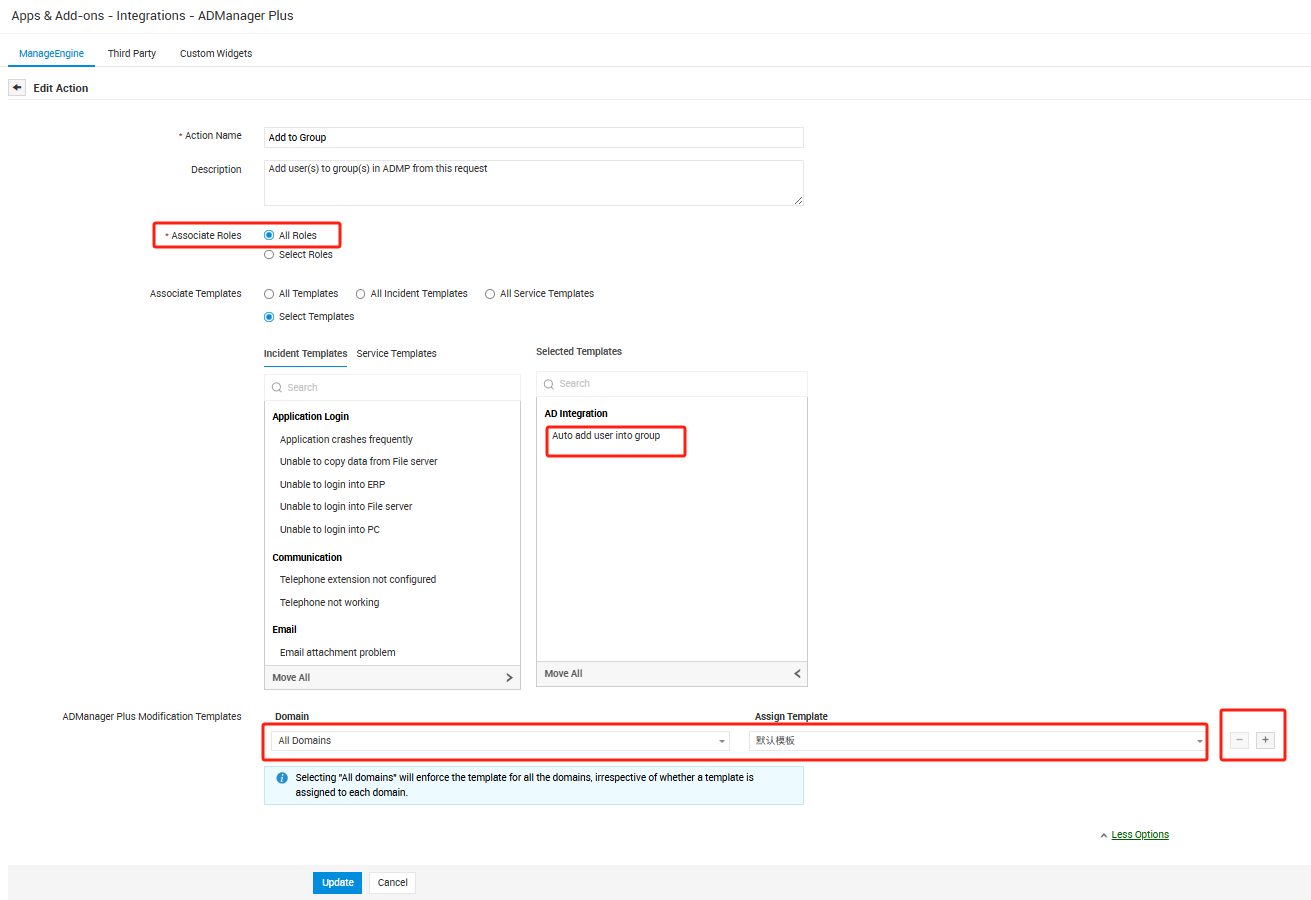Open the Custom Widgets tab

coord(216,53)
